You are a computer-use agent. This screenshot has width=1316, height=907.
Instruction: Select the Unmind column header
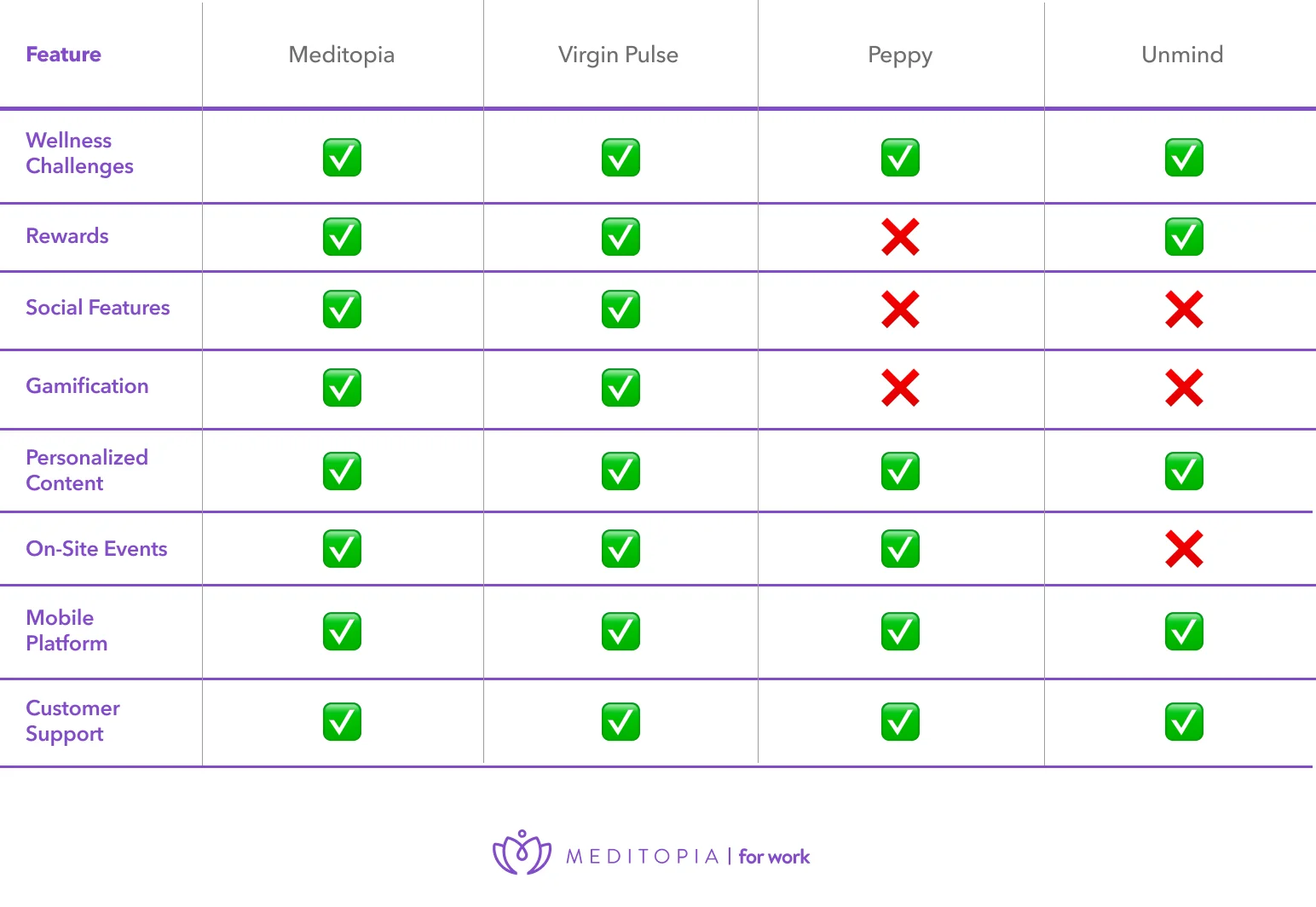coord(1182,55)
